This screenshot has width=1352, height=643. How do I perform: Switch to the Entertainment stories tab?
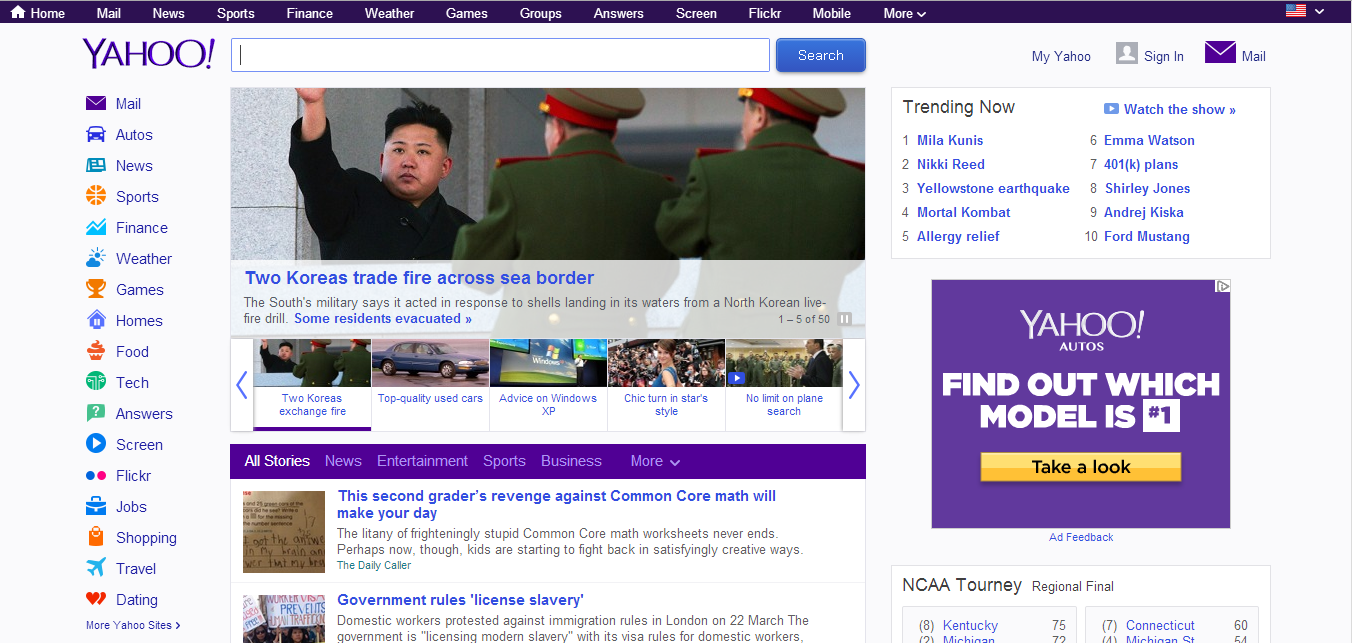pyautogui.click(x=422, y=461)
